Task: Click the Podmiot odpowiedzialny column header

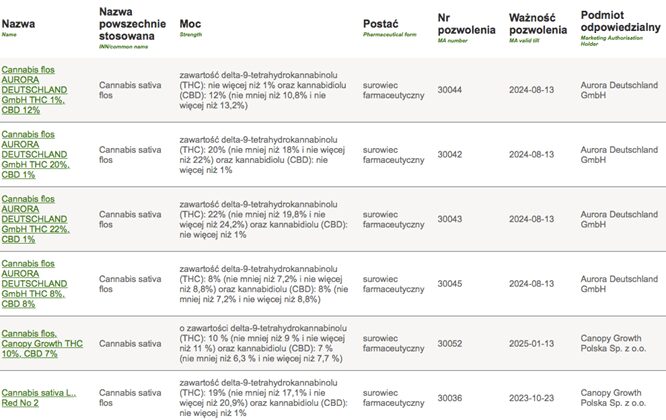Action: point(621,21)
